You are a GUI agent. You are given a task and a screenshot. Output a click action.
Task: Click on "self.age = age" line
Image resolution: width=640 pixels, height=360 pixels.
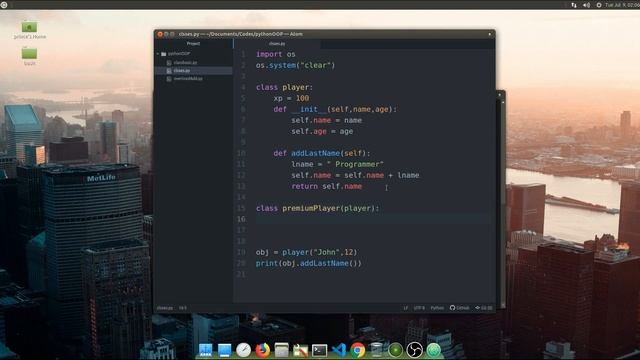(322, 131)
